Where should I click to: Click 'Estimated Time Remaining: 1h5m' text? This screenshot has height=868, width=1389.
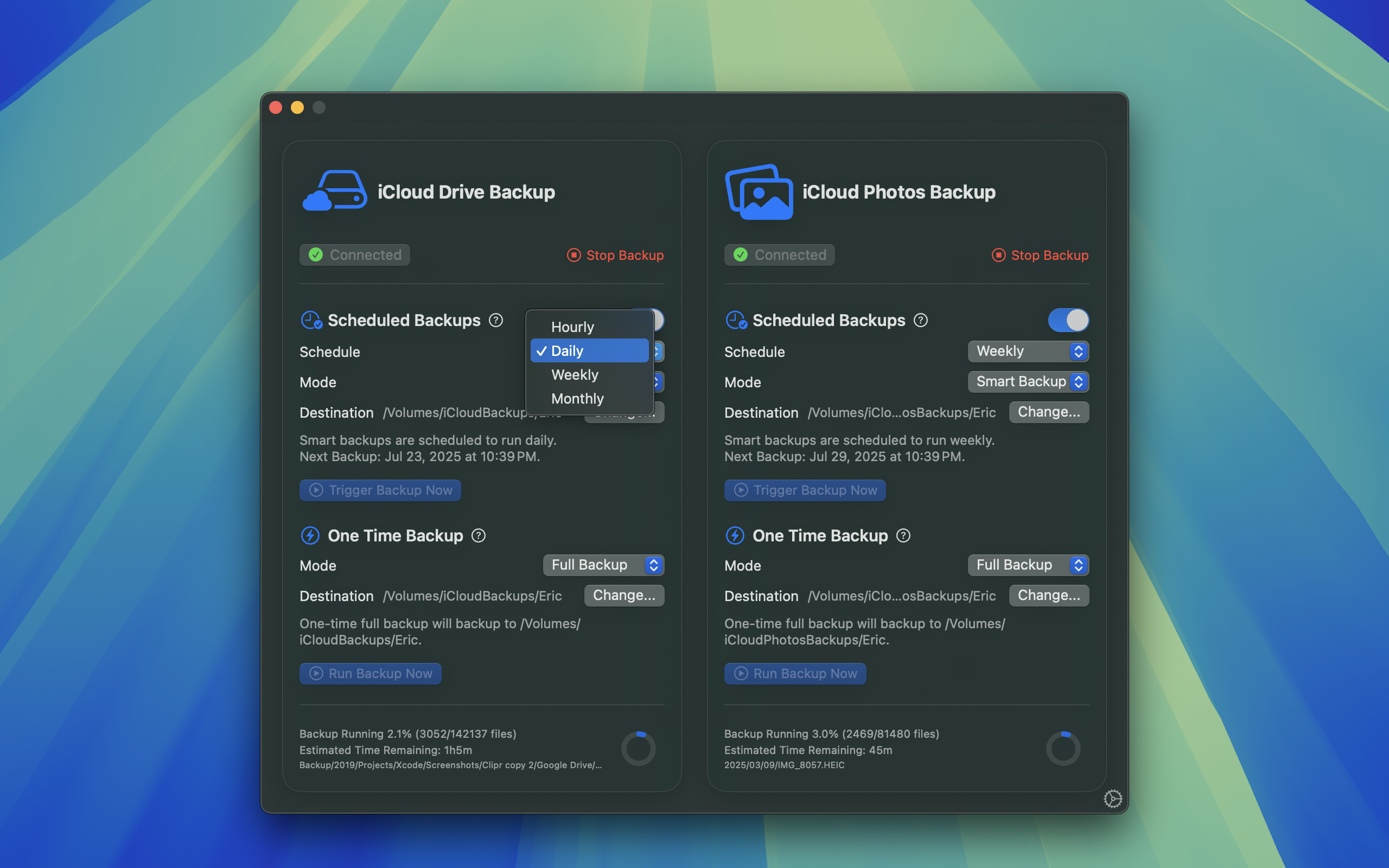386,750
